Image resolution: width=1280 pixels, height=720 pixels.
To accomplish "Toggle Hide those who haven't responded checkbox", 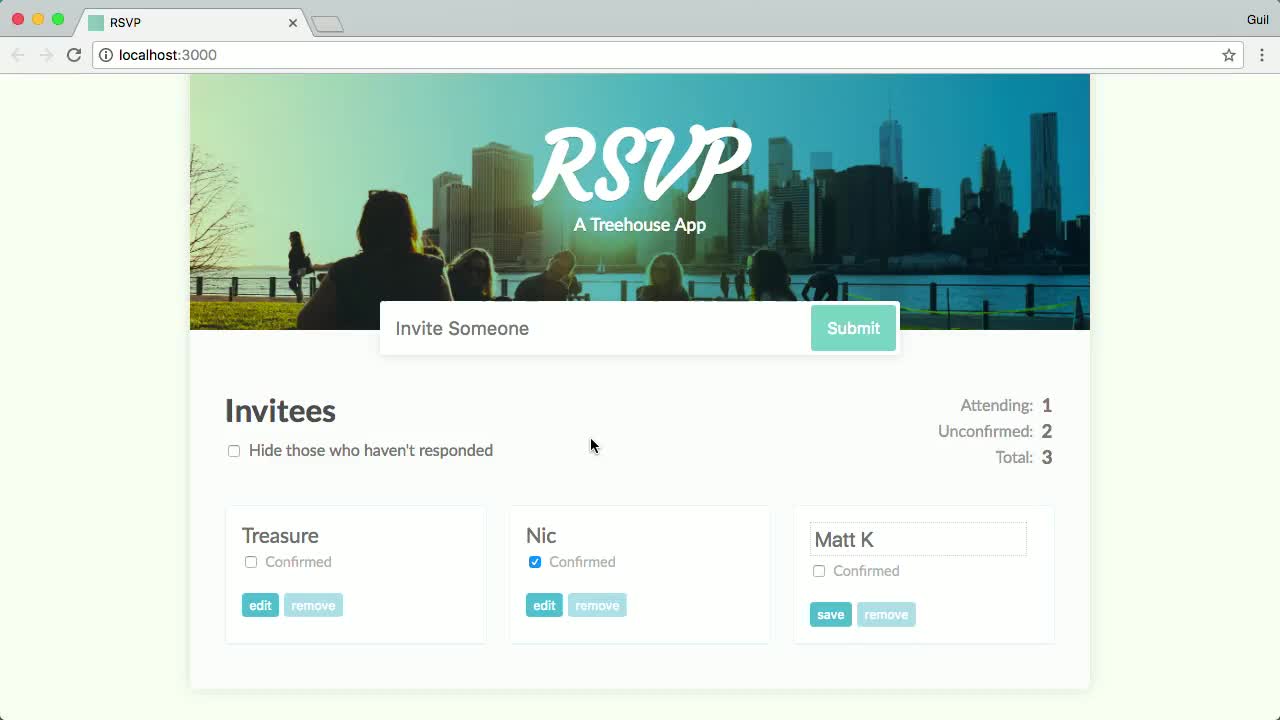I will 234,451.
